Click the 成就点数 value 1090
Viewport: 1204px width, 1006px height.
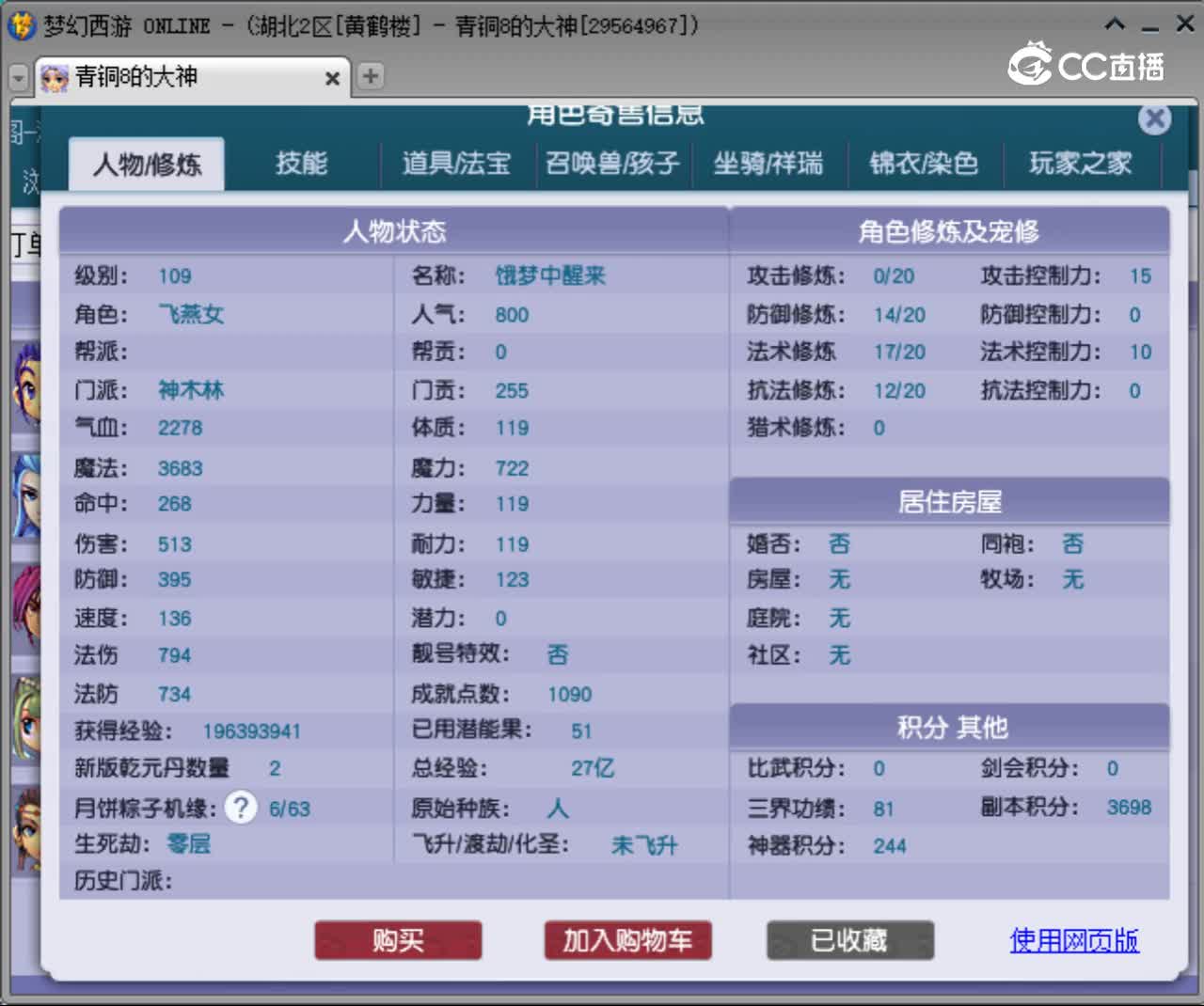(570, 695)
